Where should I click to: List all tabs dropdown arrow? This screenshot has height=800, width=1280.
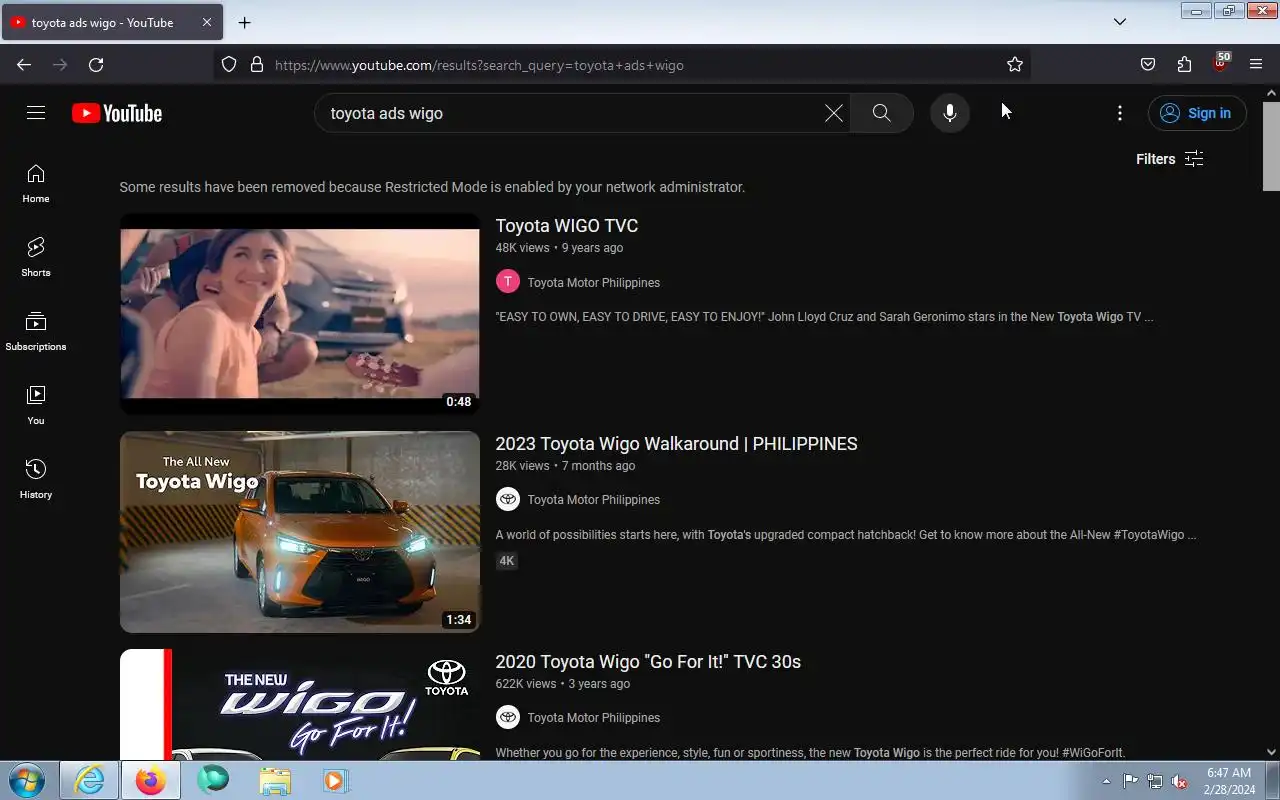tap(1120, 22)
